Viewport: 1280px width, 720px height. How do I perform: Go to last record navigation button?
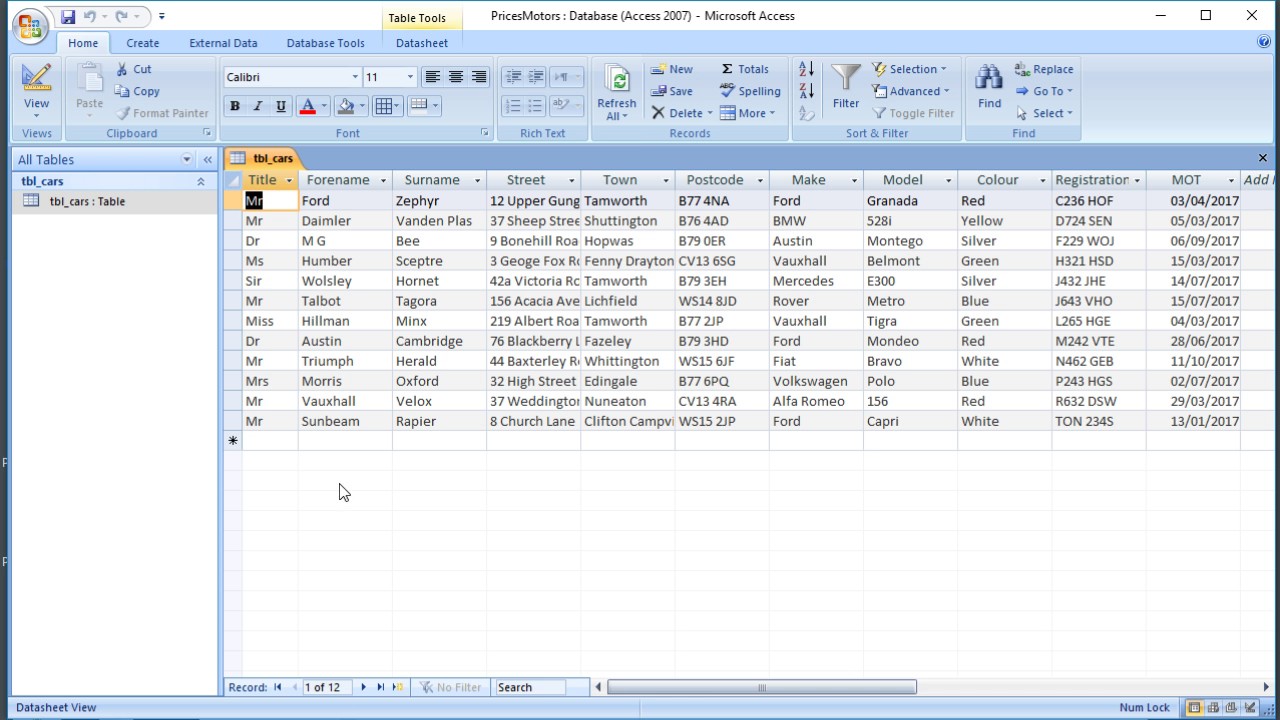[x=380, y=687]
